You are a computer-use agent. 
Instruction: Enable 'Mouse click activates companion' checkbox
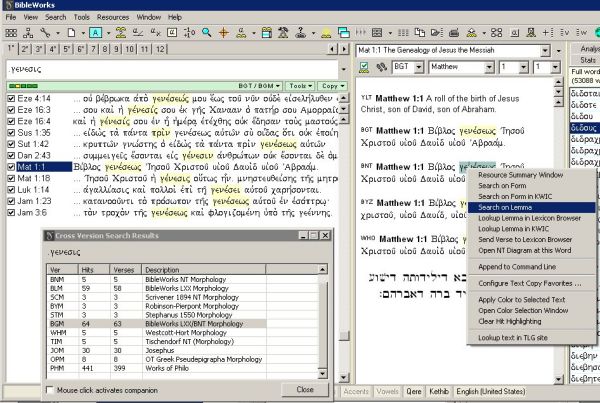[x=49, y=390]
